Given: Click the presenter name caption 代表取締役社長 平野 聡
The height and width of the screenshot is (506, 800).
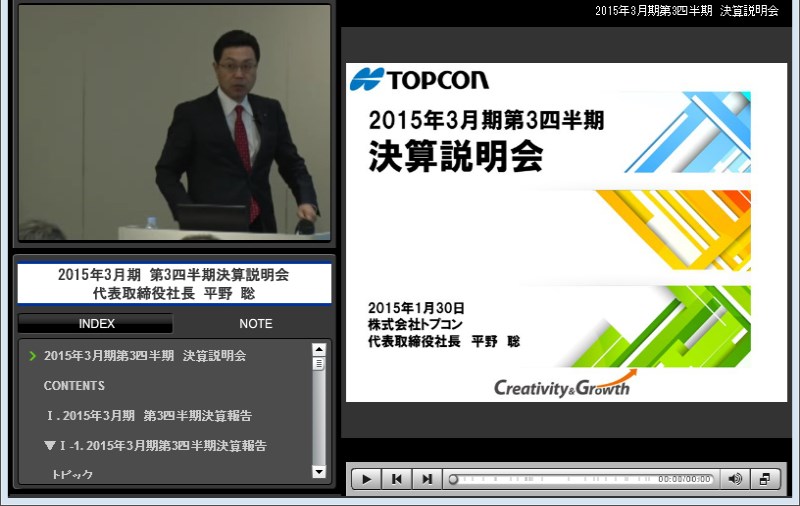Looking at the screenshot, I should coord(174,293).
